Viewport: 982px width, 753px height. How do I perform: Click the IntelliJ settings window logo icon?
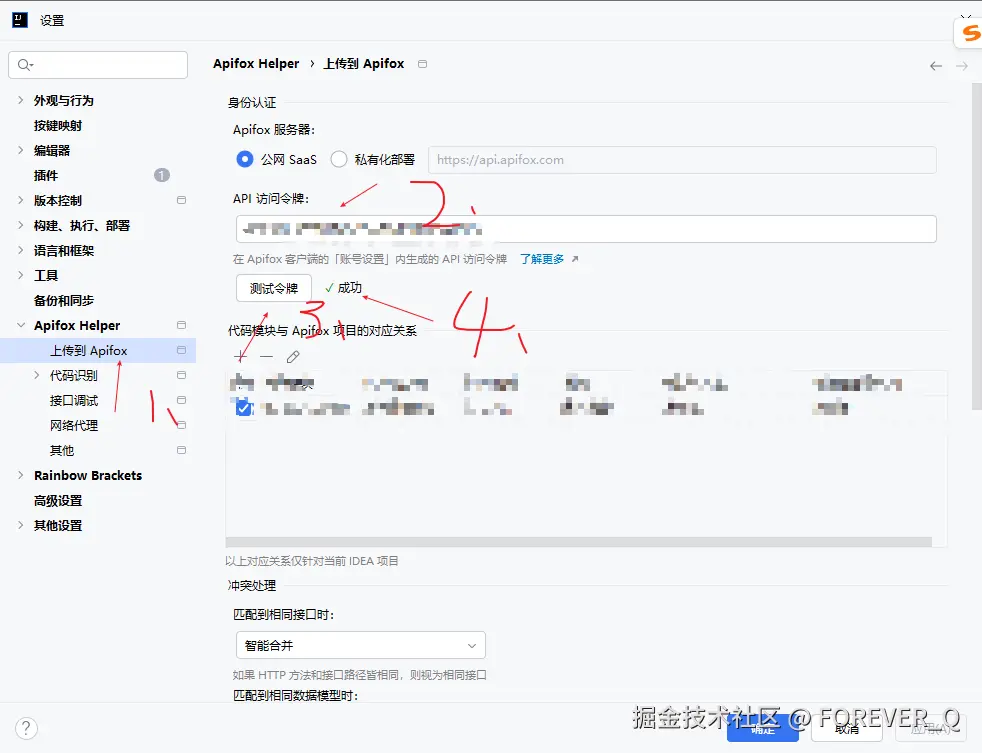click(x=20, y=20)
